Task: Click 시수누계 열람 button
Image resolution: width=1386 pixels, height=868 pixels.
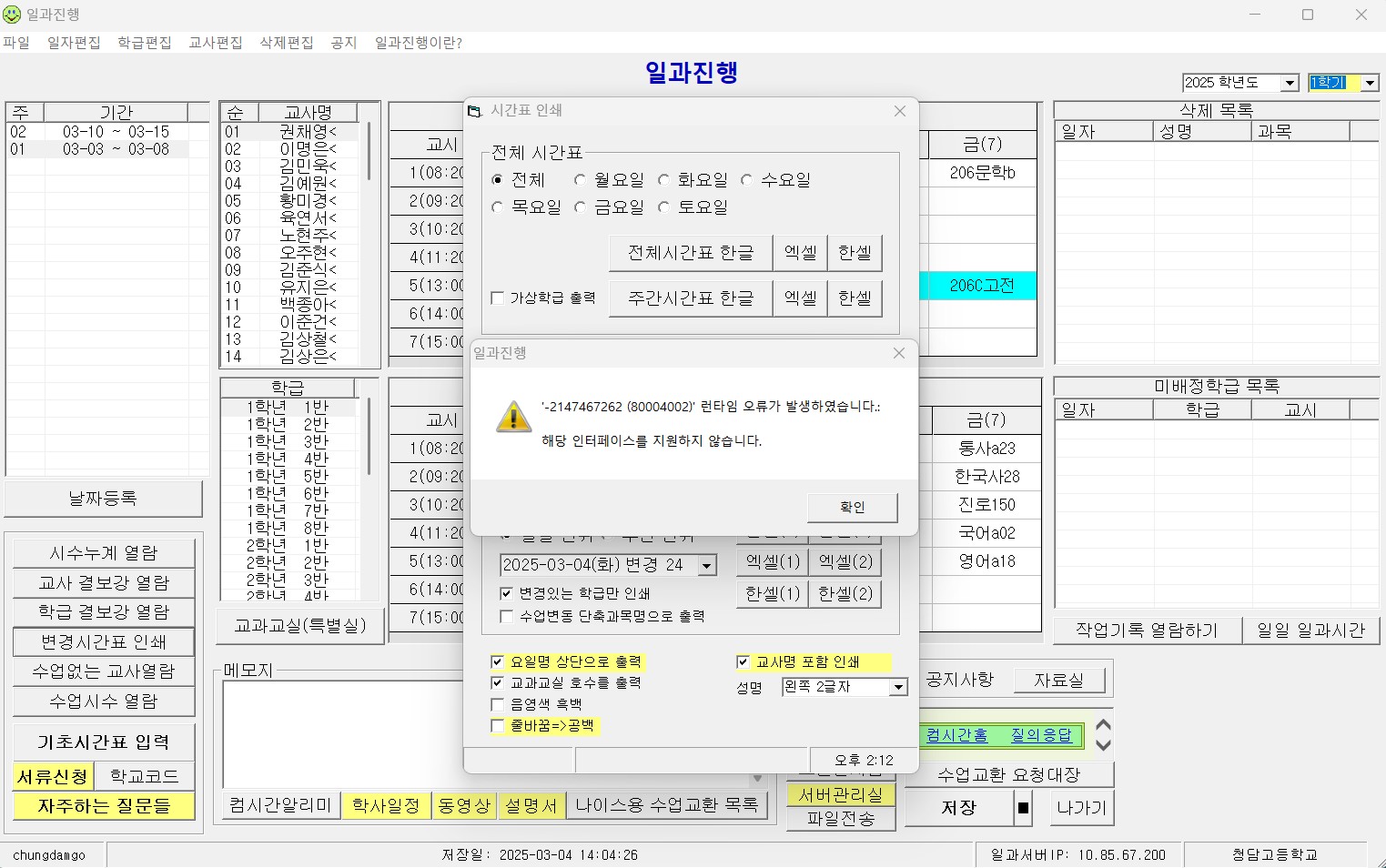Action: click(104, 553)
